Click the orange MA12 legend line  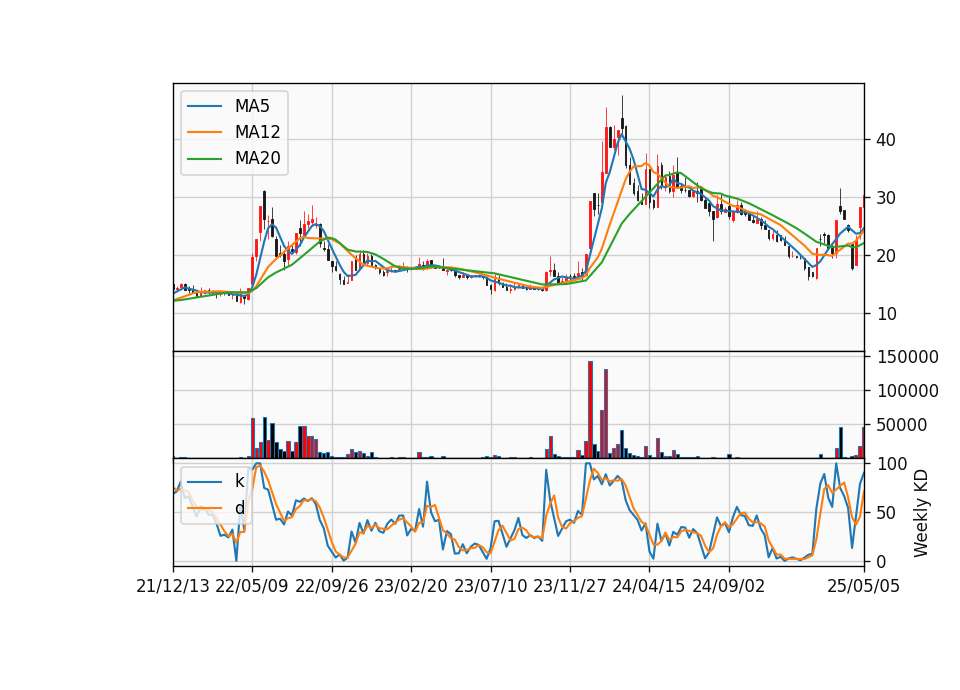204,132
